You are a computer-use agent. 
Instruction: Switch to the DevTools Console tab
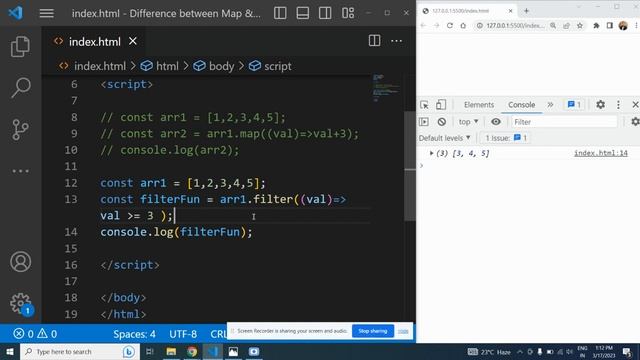click(x=522, y=105)
